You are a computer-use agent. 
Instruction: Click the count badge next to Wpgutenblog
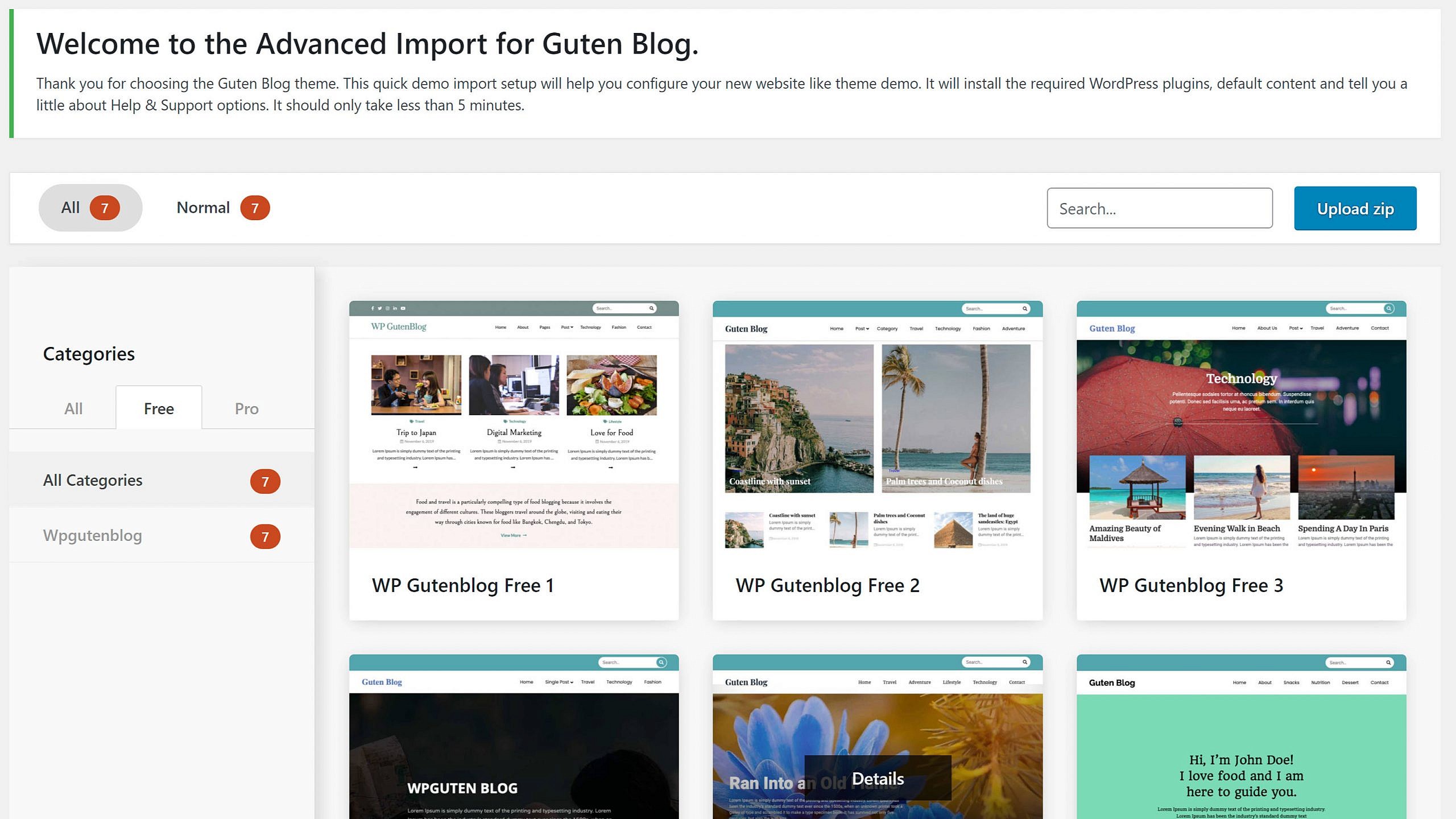coord(265,535)
